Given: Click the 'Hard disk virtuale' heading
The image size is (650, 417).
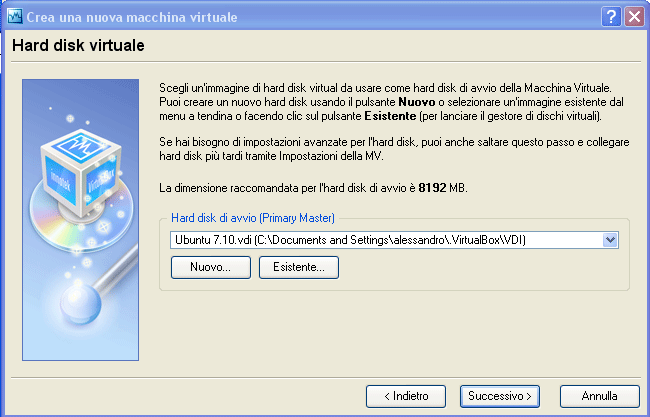Looking at the screenshot, I should click(78, 45).
